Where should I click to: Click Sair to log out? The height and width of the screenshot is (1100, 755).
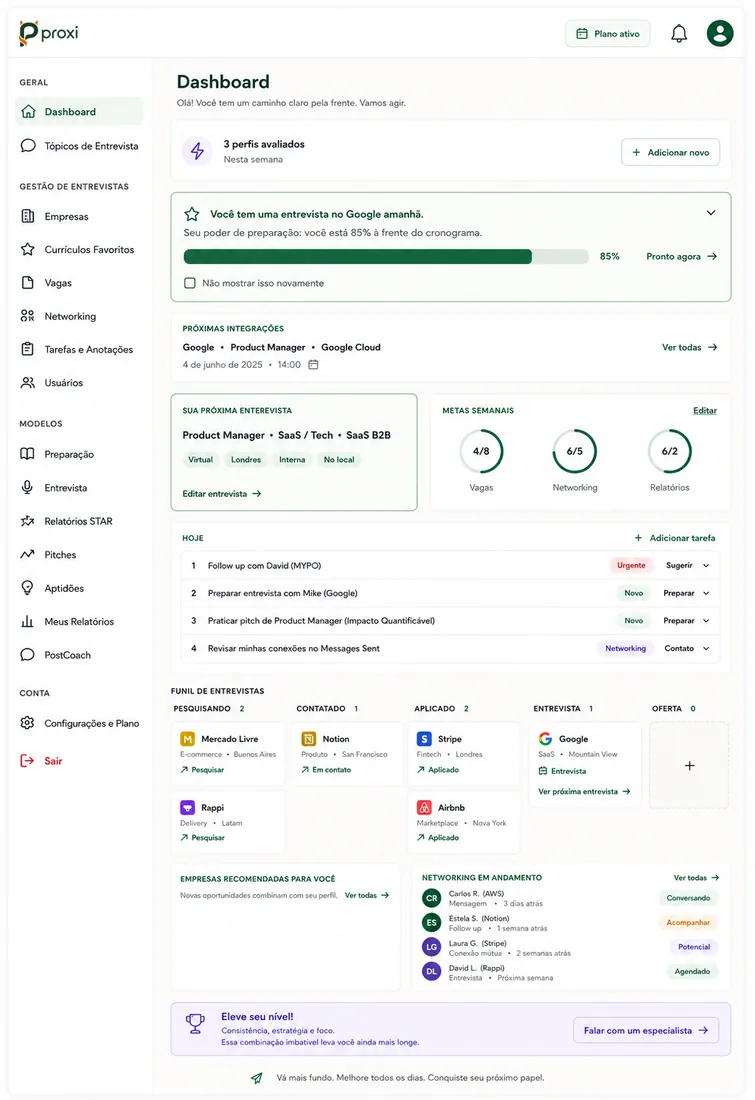(42, 760)
